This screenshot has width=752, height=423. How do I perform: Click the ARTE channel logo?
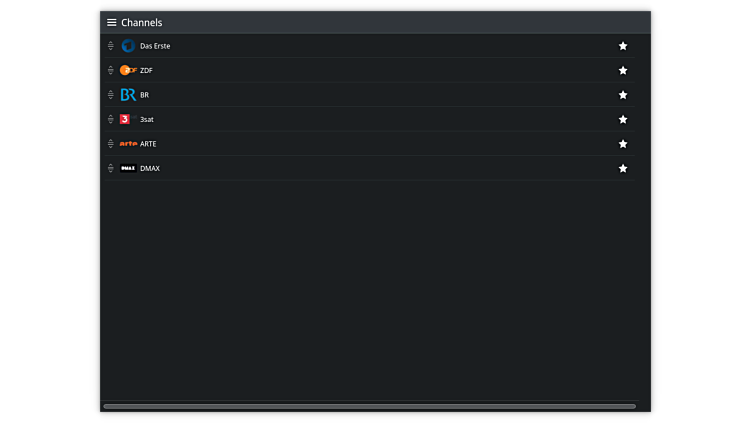[128, 144]
